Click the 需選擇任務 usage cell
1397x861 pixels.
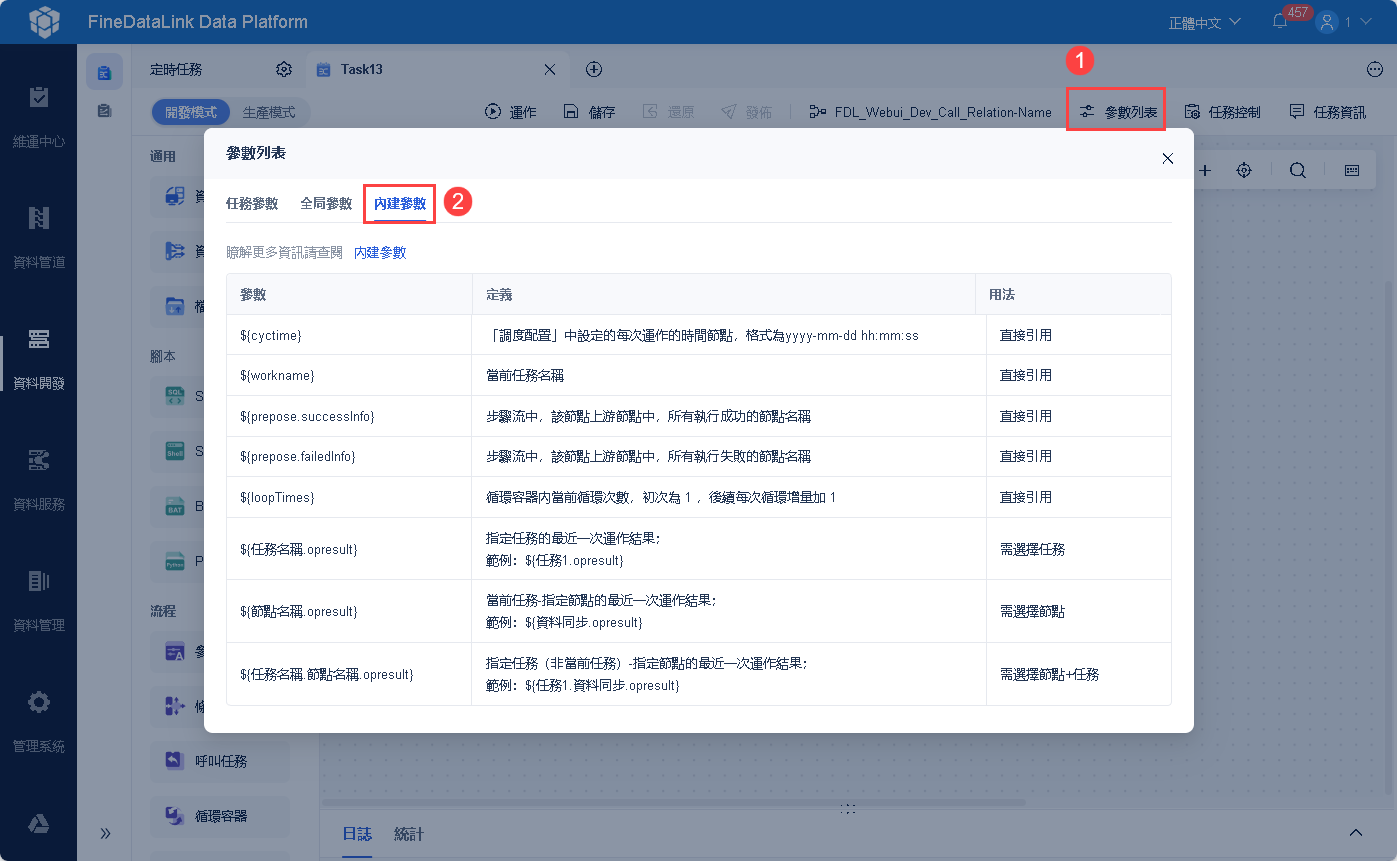pyautogui.click(x=1079, y=549)
